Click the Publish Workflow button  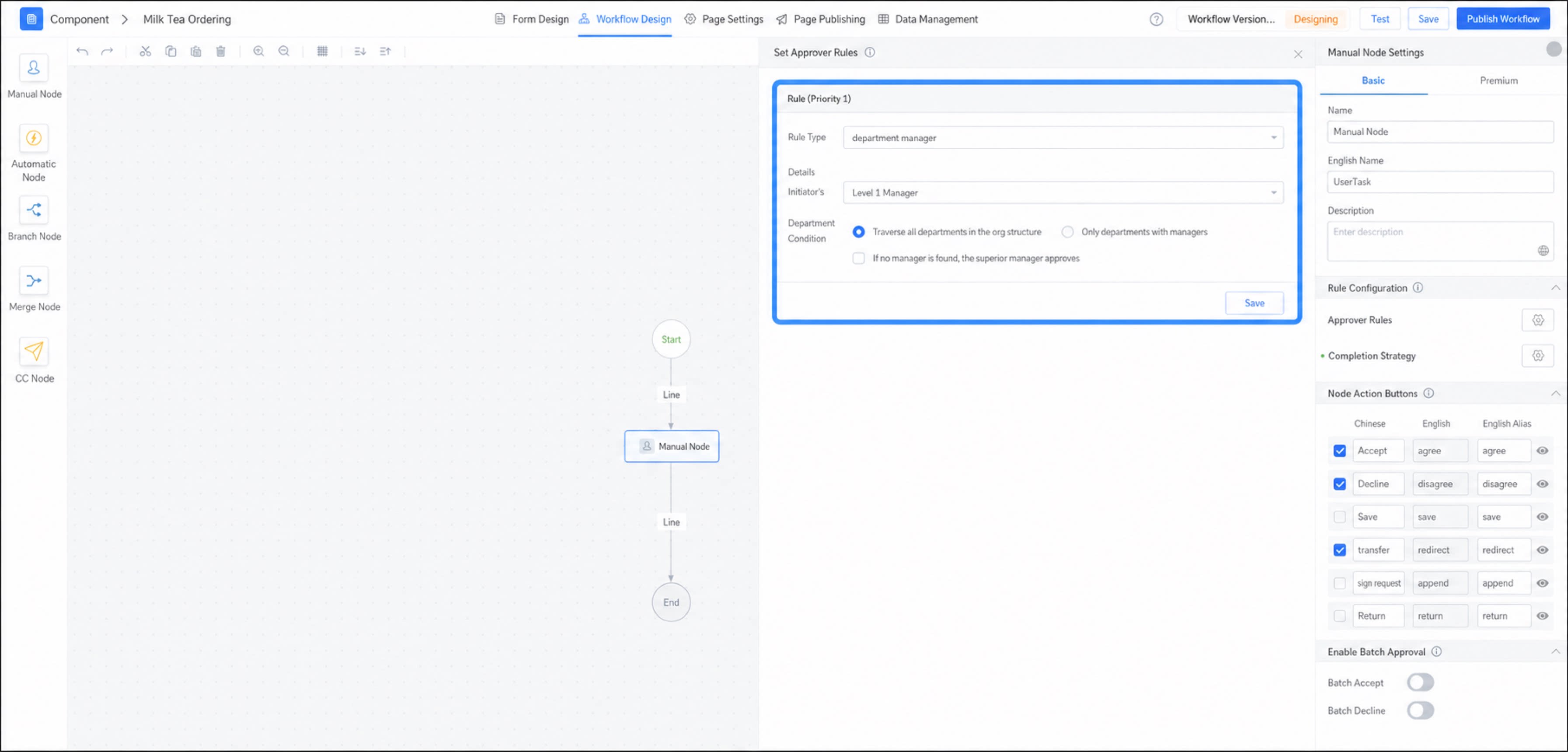coord(1502,19)
